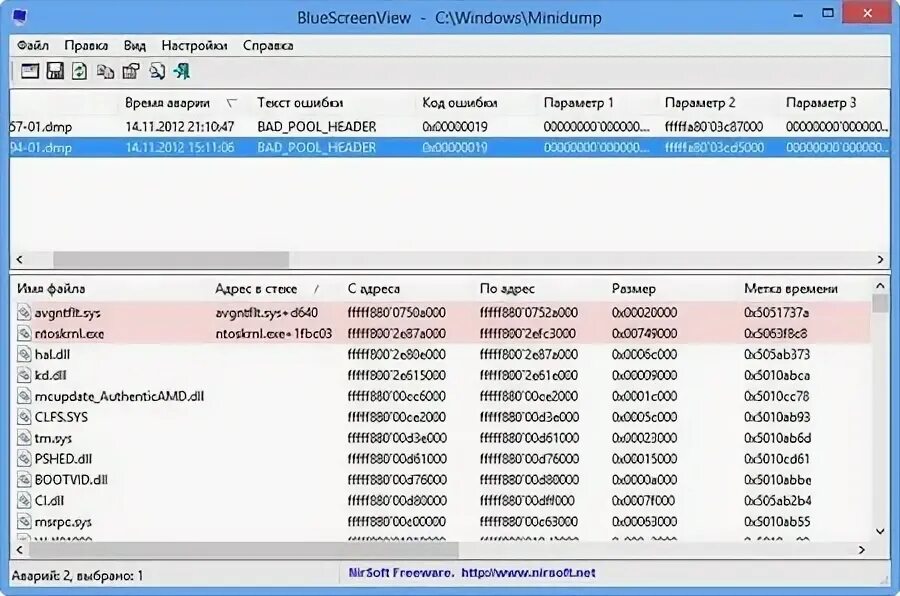The width and height of the screenshot is (900, 596).
Task: Click the lower pane vertical scroll down arrow
Action: pos(880,532)
